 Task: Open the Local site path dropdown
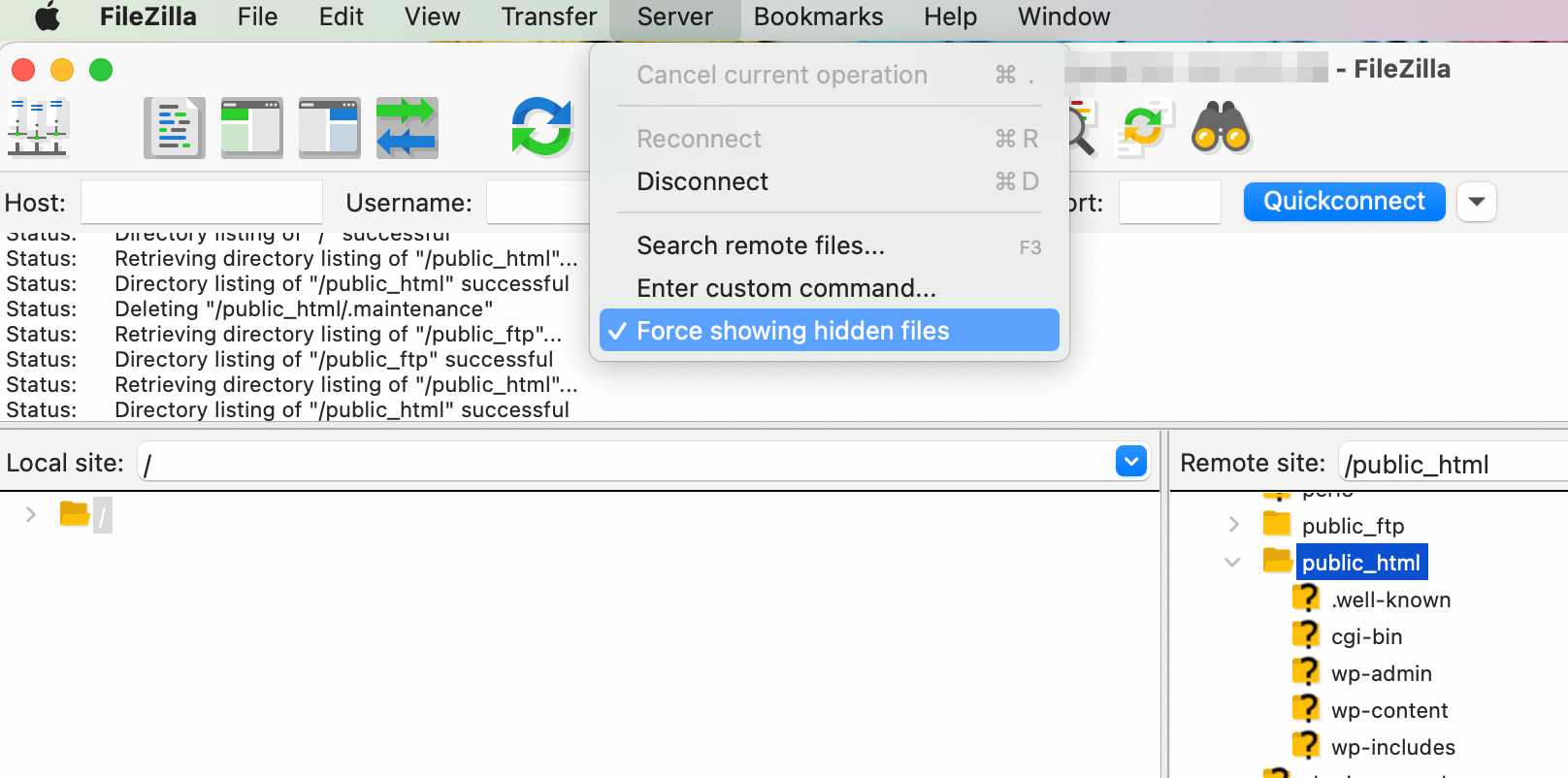1131,462
